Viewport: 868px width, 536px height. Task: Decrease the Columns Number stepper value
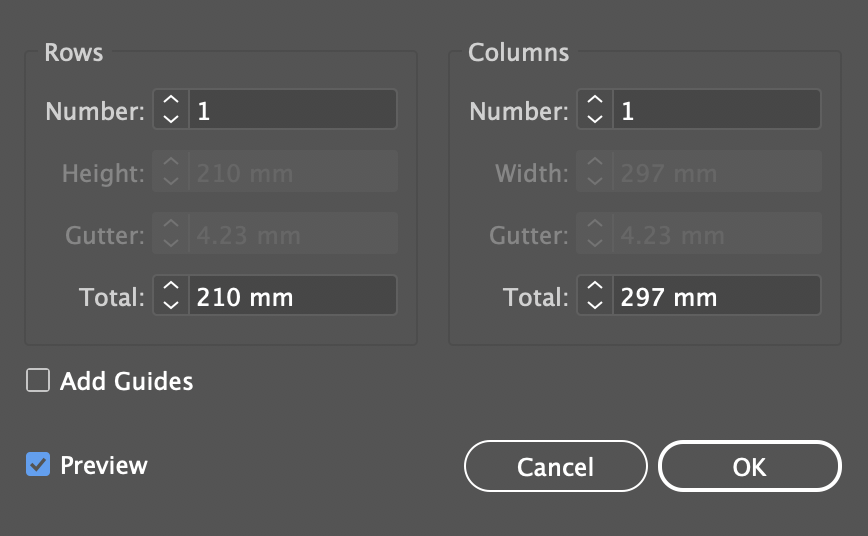tap(595, 118)
